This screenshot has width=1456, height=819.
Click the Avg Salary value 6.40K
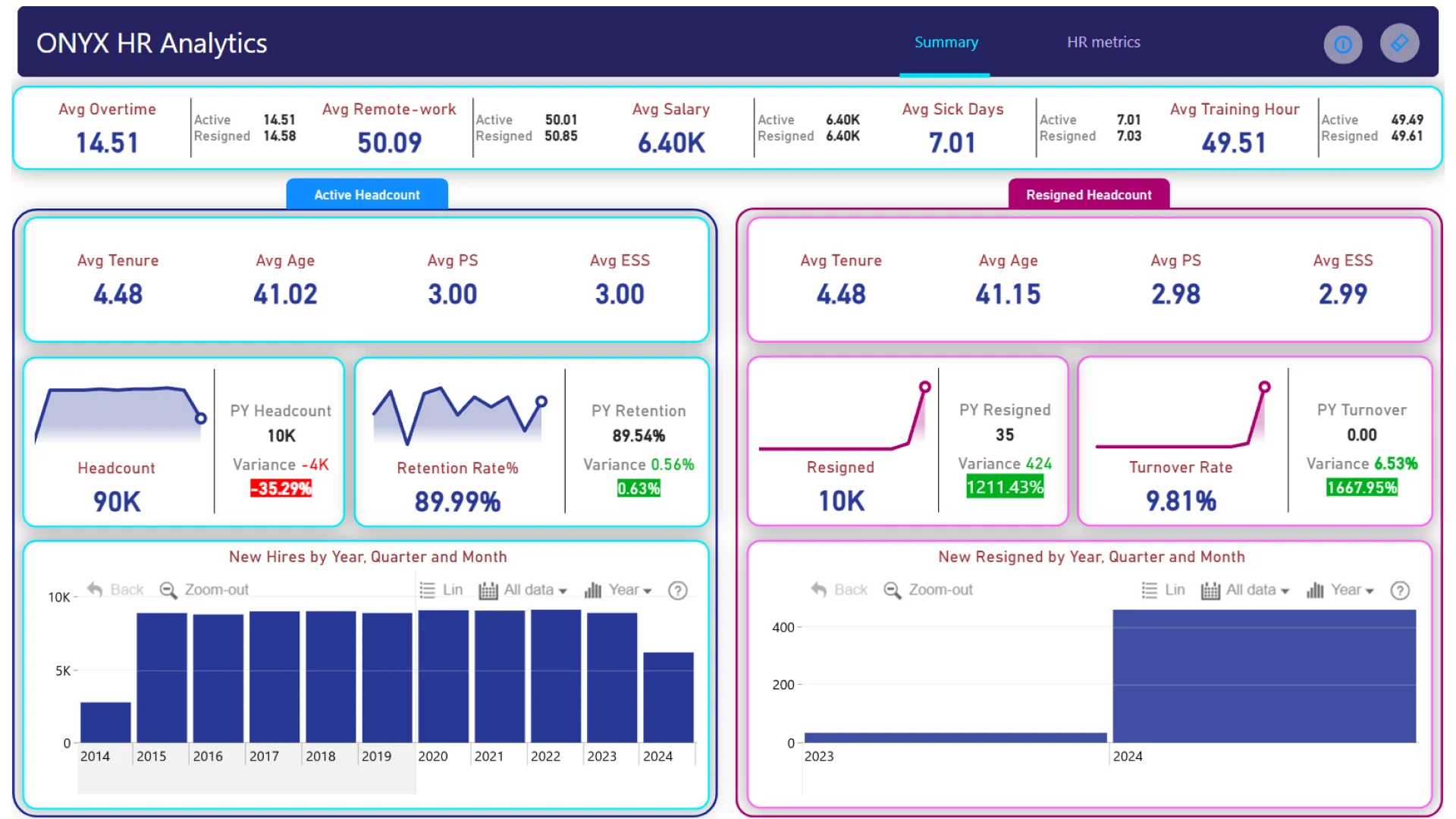click(x=671, y=143)
